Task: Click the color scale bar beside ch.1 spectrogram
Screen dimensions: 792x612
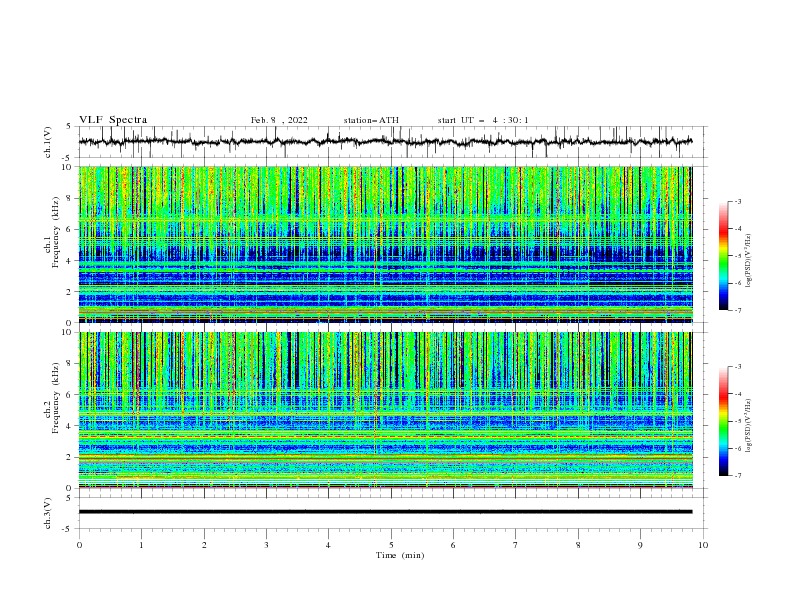Action: pos(724,256)
